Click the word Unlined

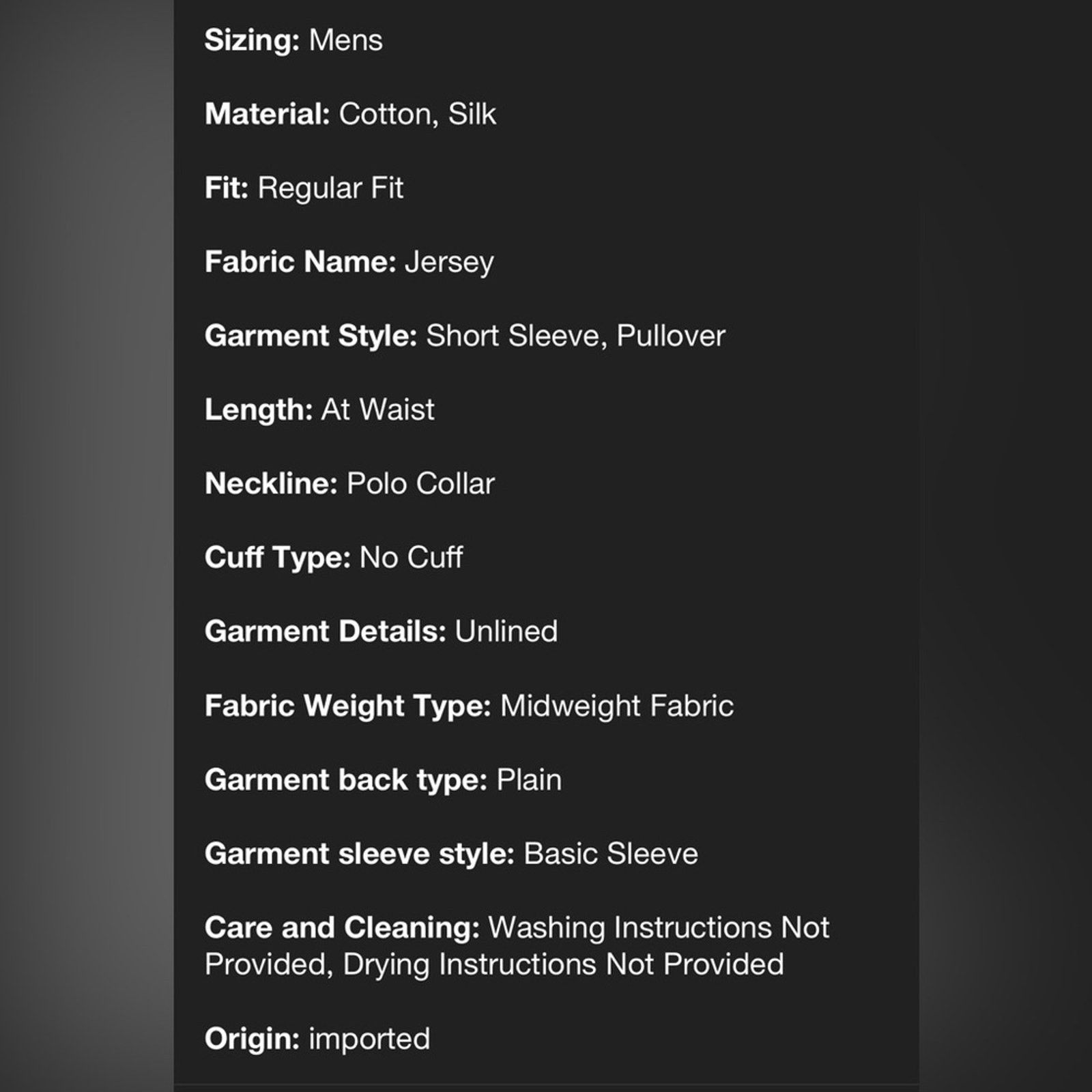click(506, 631)
